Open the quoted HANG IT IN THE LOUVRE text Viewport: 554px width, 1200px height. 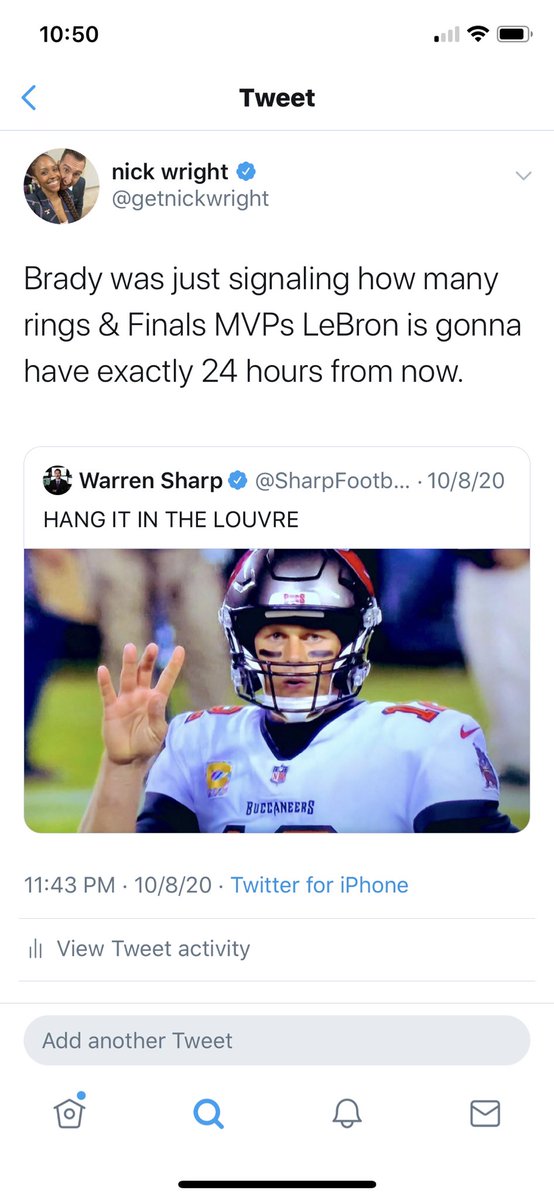[x=171, y=520]
